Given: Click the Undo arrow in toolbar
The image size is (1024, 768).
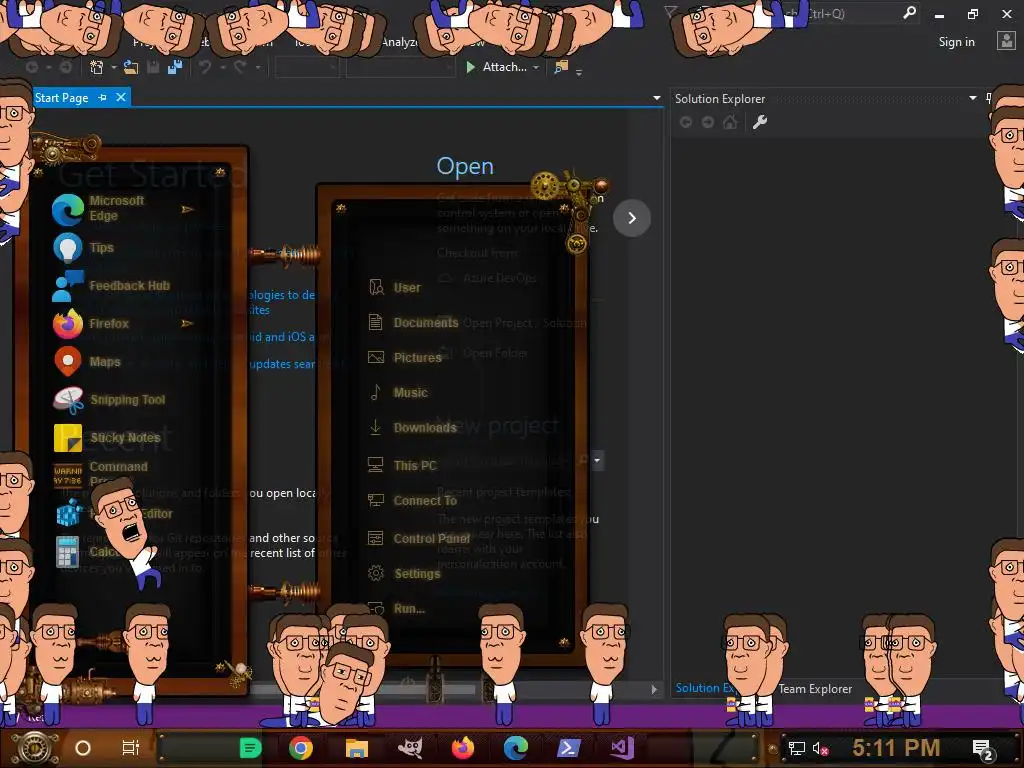Looking at the screenshot, I should coord(205,67).
